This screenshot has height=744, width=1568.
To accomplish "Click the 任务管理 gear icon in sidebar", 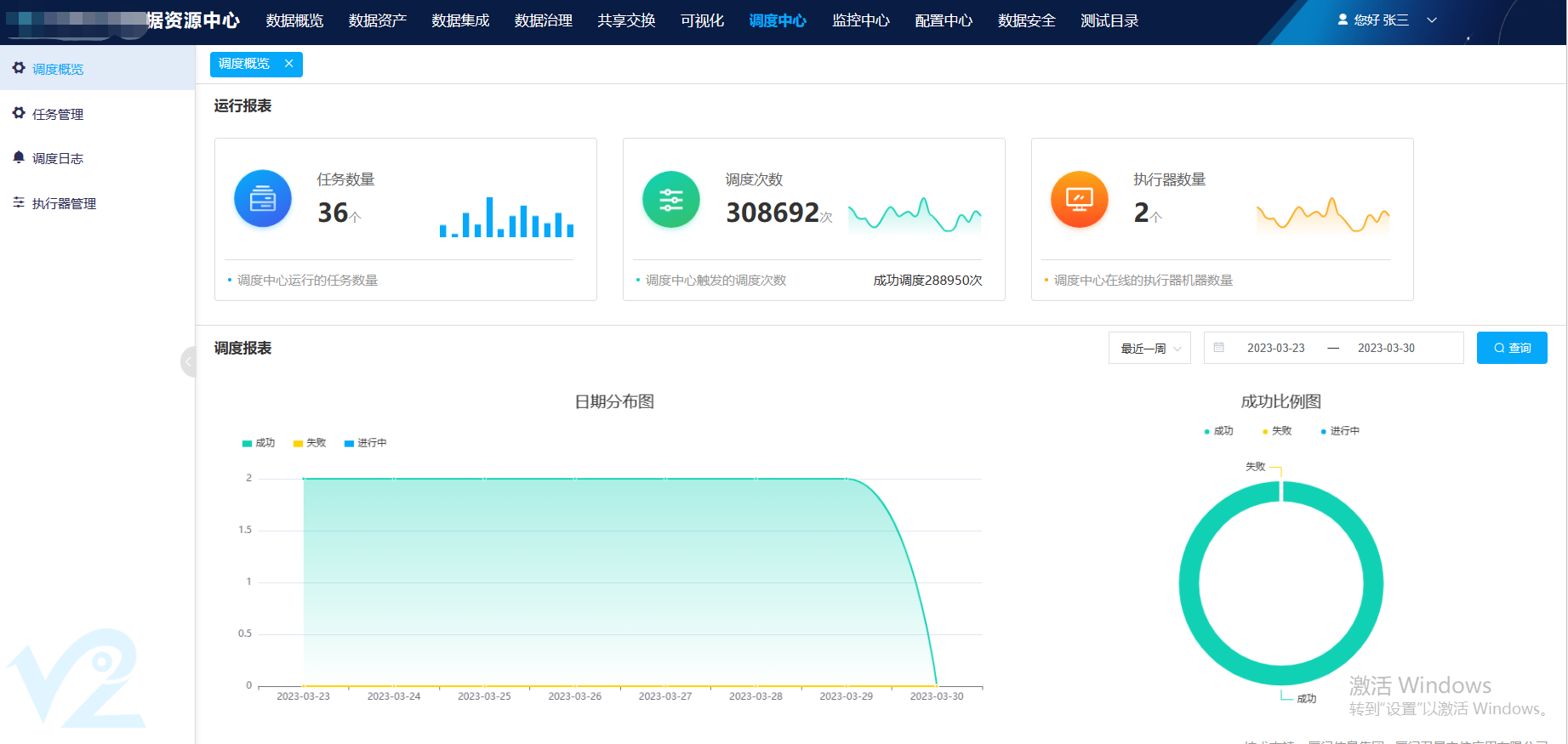I will pos(19,113).
